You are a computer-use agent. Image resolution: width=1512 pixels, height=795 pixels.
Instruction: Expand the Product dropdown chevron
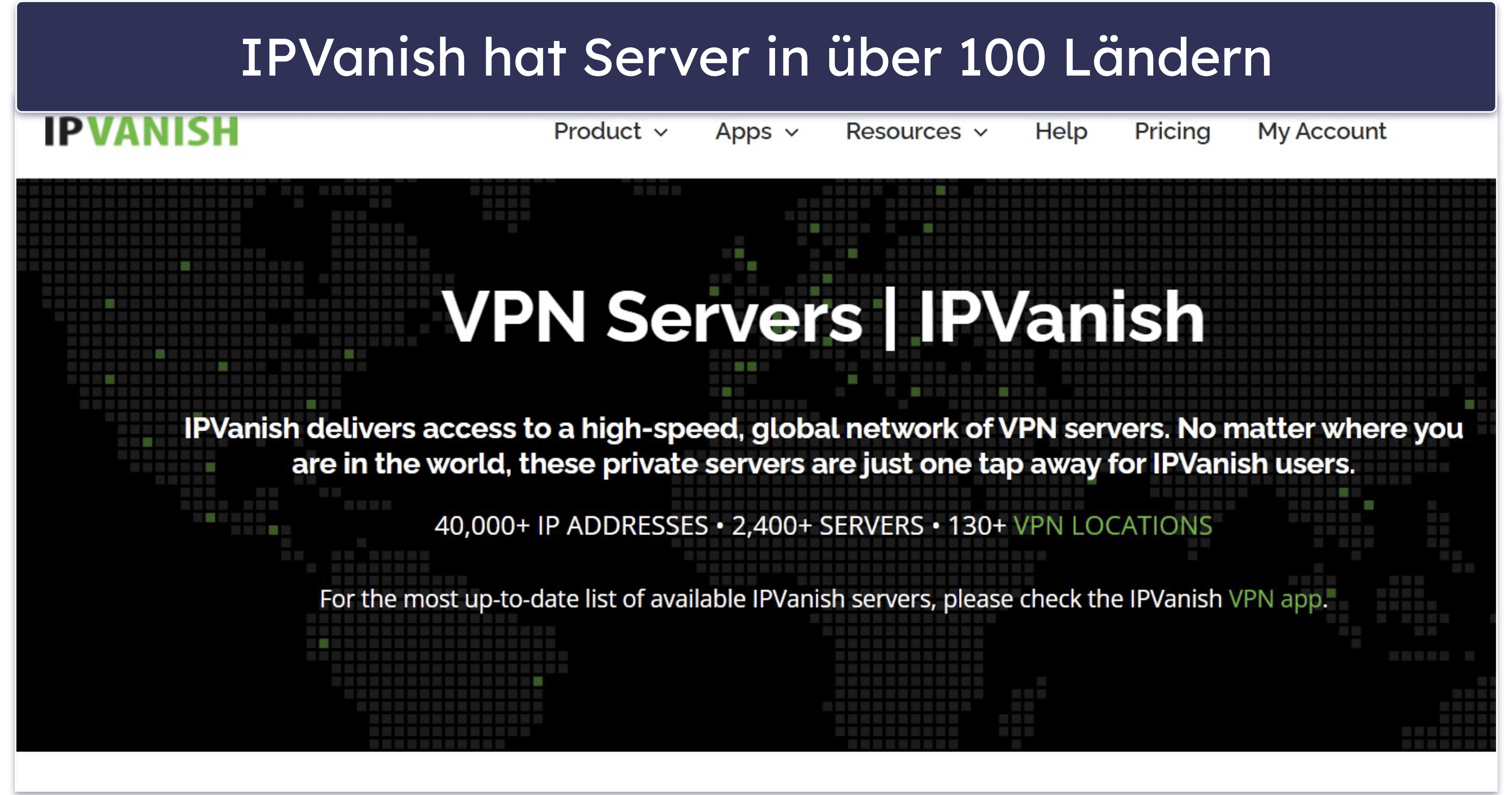661,133
